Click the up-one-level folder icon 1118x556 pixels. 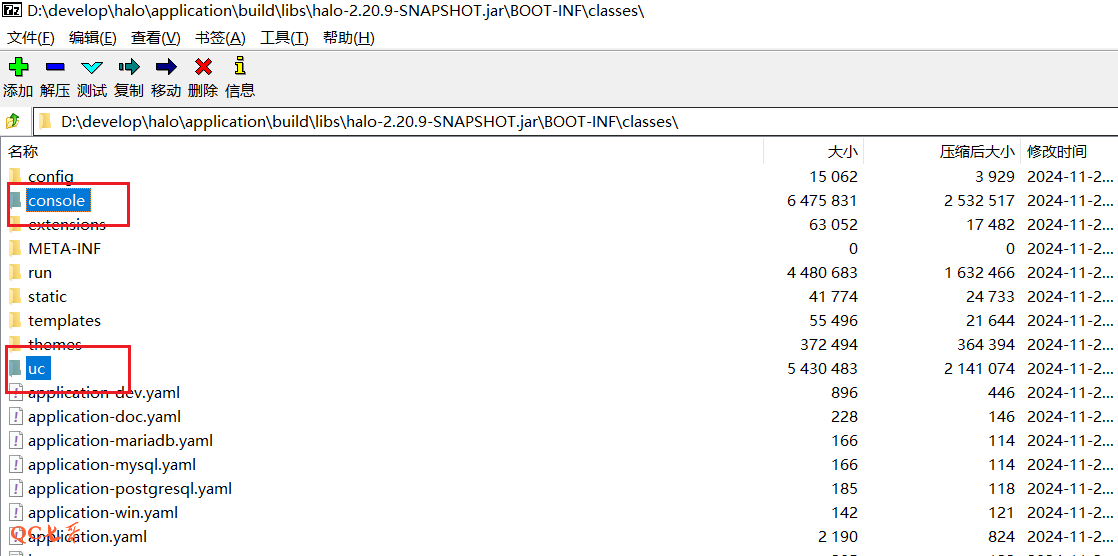(13, 122)
